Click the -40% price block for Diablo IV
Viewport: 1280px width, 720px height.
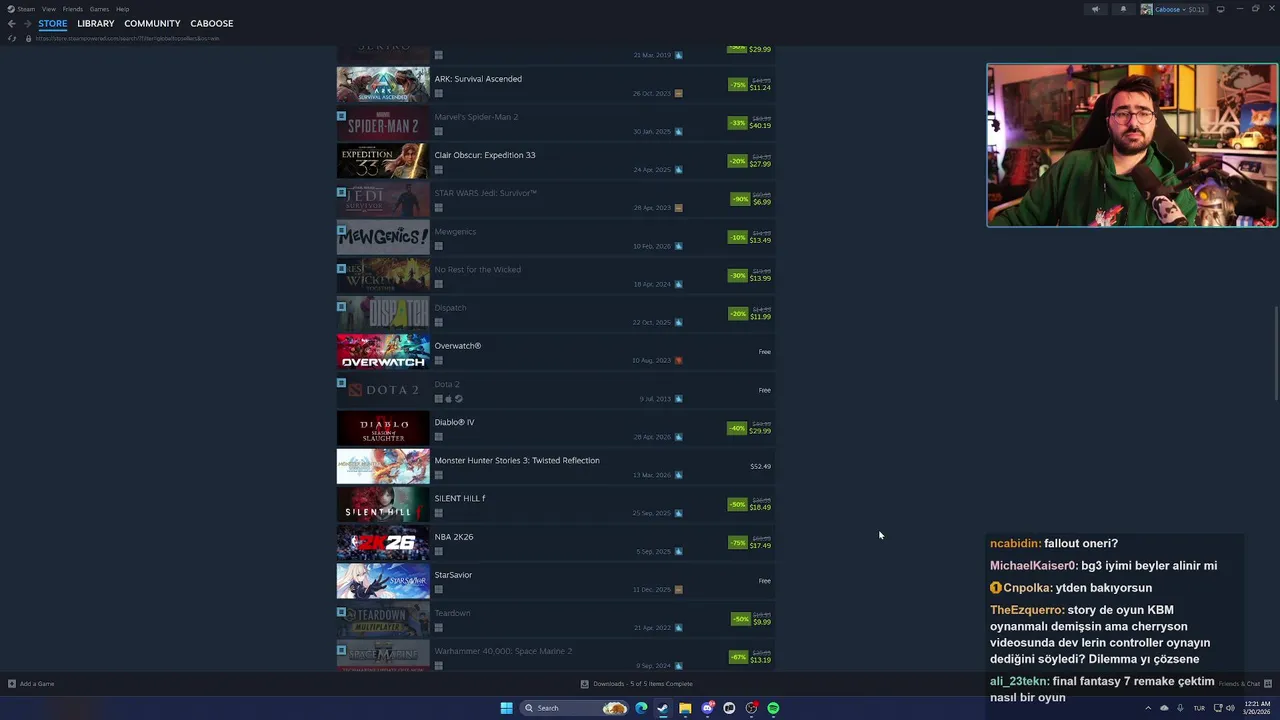[x=749, y=428]
